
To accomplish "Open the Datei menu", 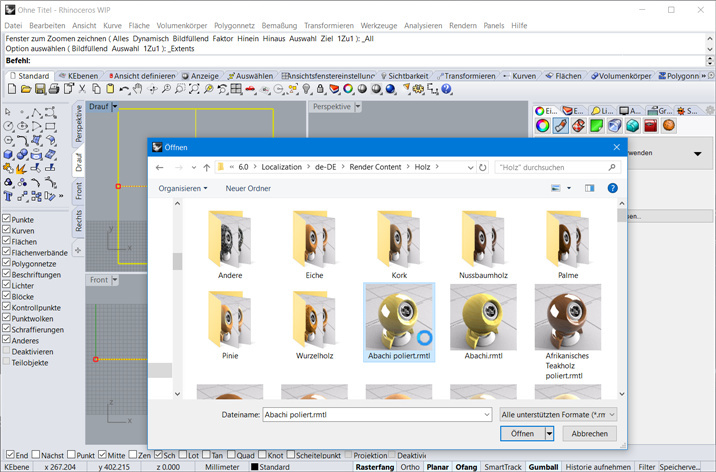I will click(x=13, y=26).
